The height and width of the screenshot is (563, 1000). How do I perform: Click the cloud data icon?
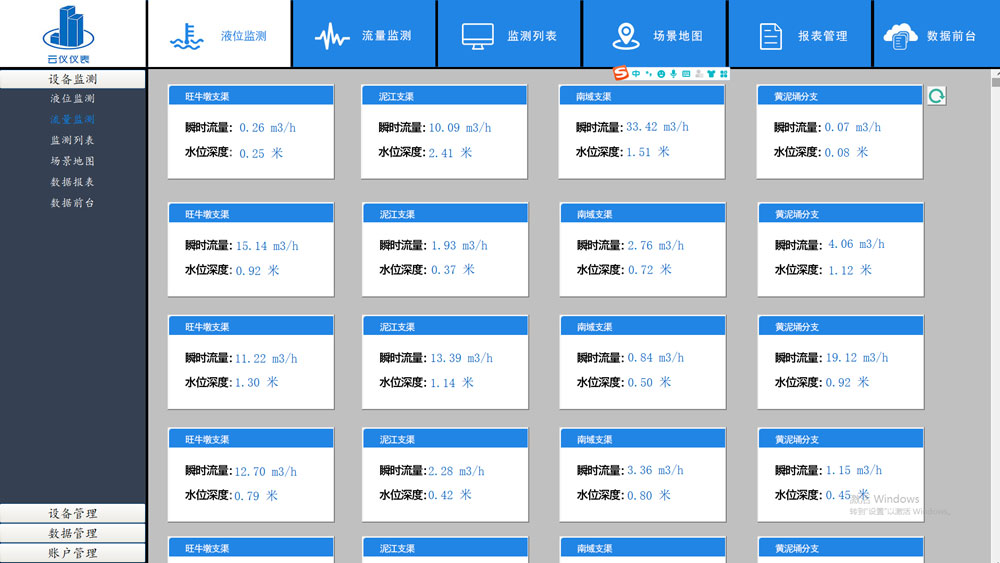coord(900,36)
